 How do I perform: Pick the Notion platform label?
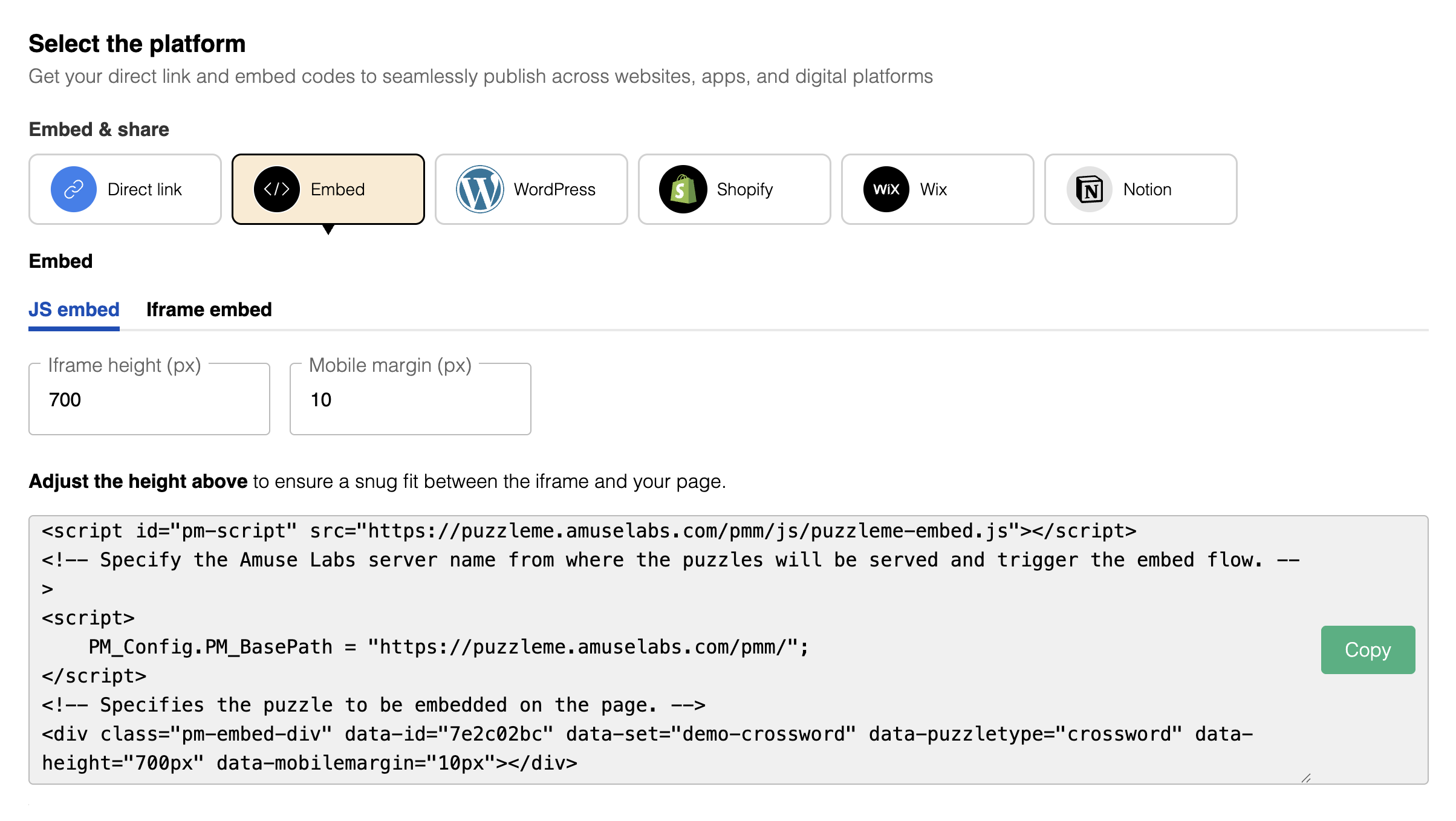1148,189
